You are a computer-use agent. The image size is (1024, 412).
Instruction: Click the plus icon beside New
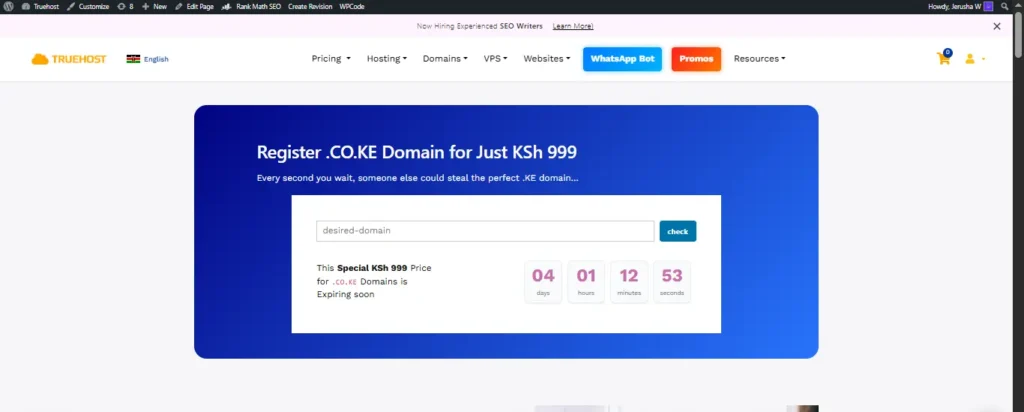pyautogui.click(x=146, y=7)
